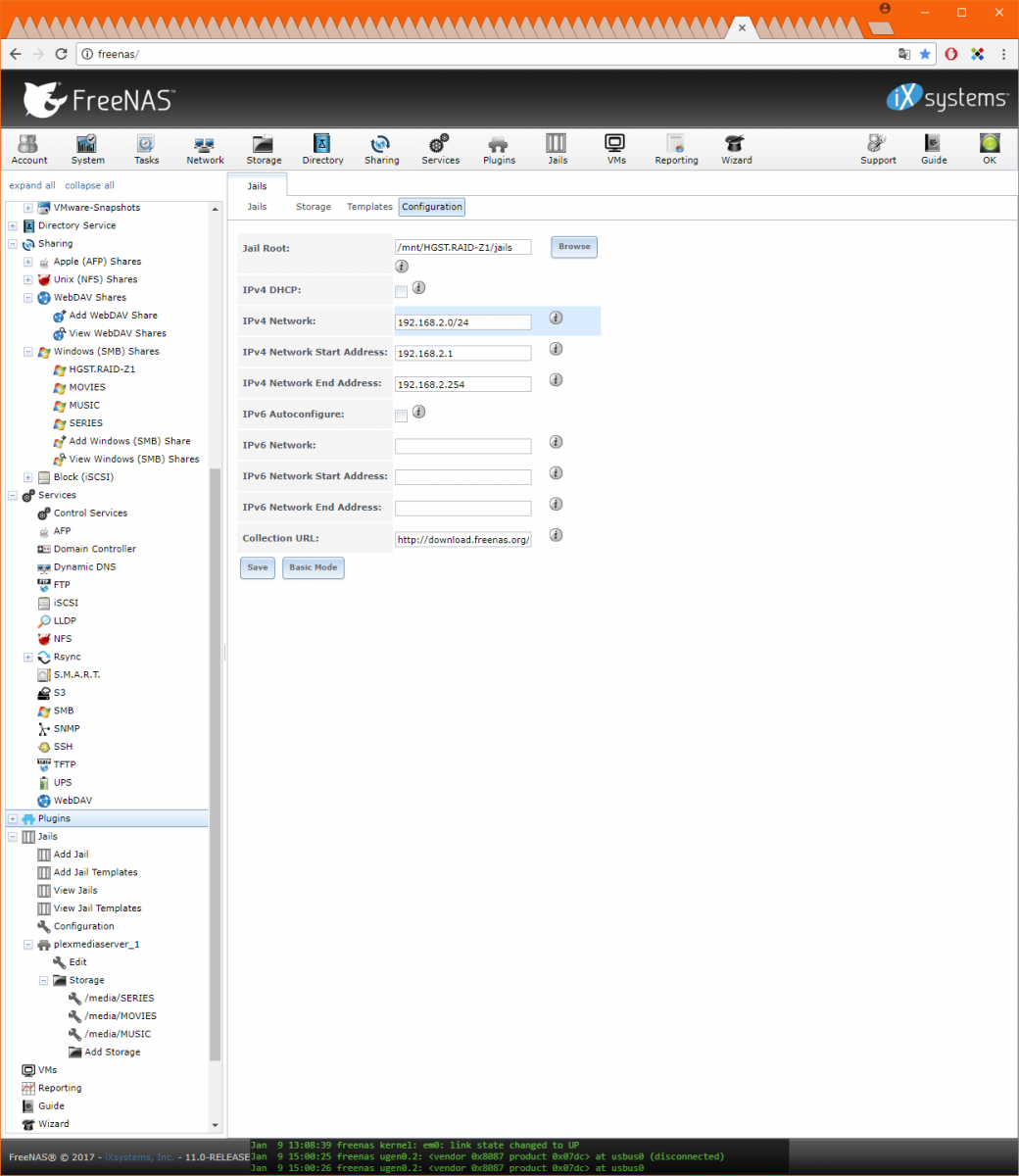The height and width of the screenshot is (1176, 1019).
Task: Expand the Unix (NFS) Shares node
Action: [x=28, y=279]
